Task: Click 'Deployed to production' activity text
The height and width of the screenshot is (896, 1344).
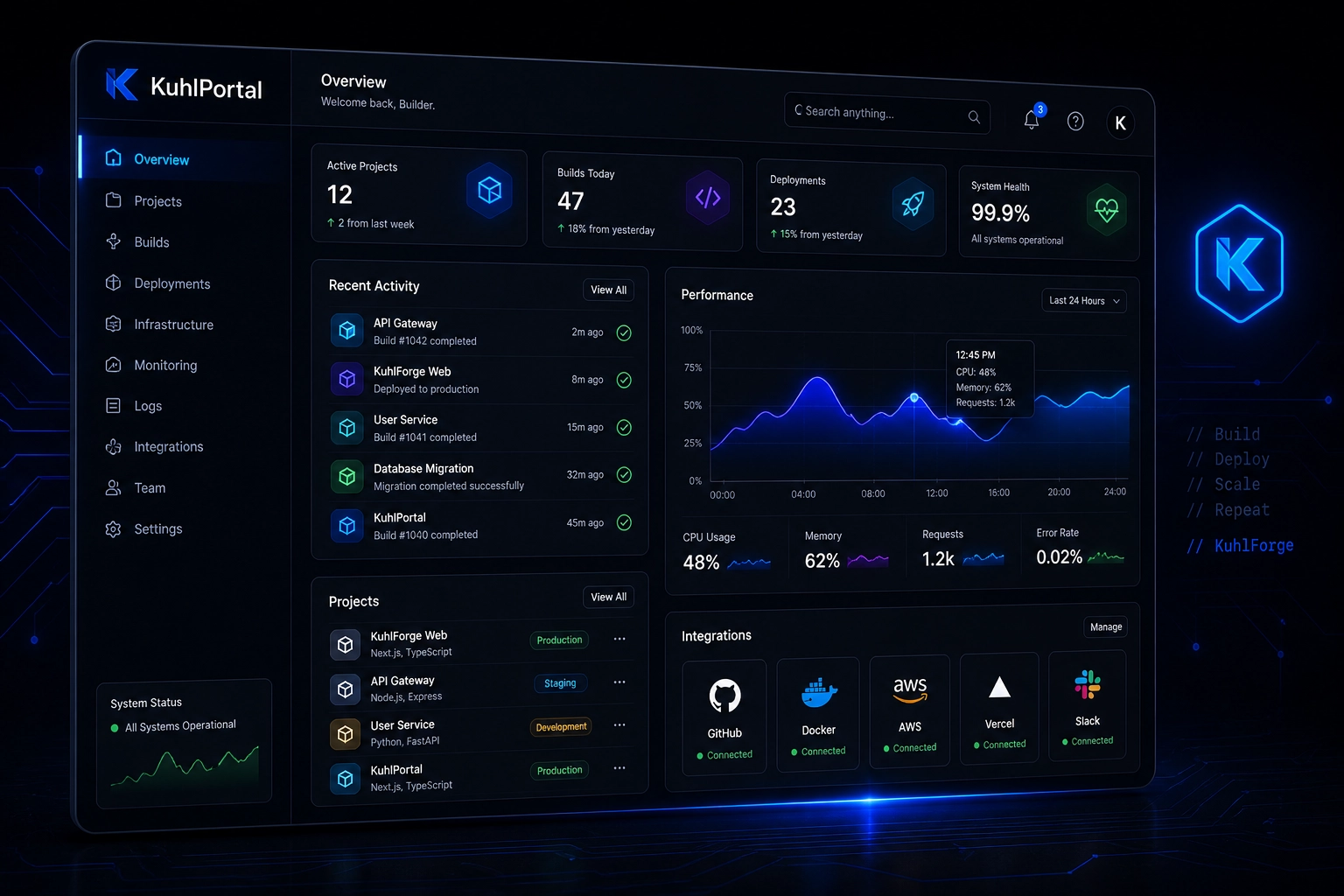Action: point(426,388)
